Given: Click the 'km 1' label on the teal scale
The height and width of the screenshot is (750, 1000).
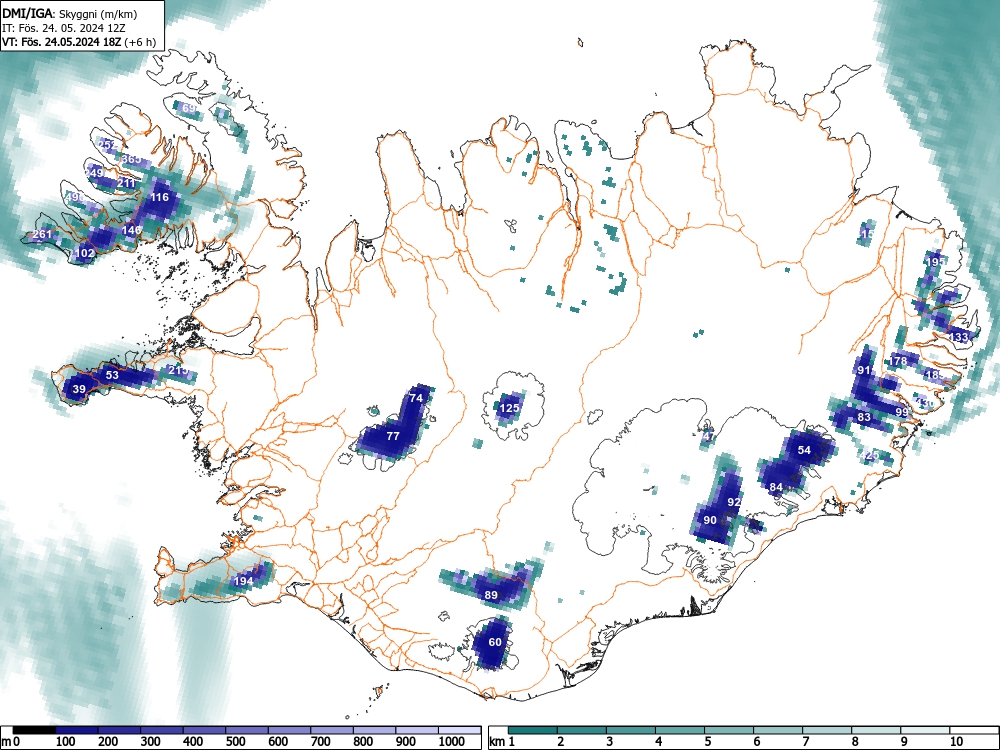Looking at the screenshot, I should click(502, 742).
